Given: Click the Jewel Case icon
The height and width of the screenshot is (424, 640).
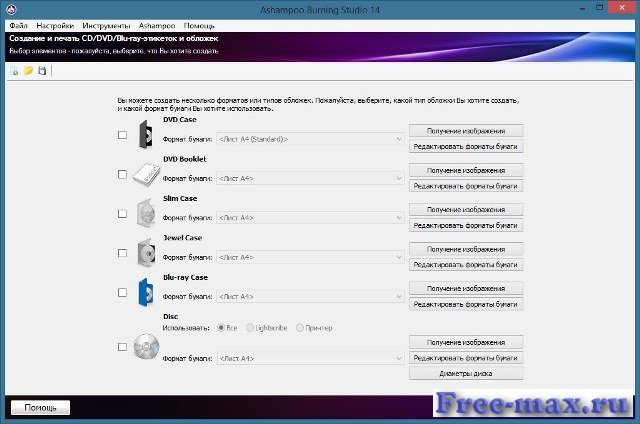Looking at the screenshot, I should coord(146,253).
